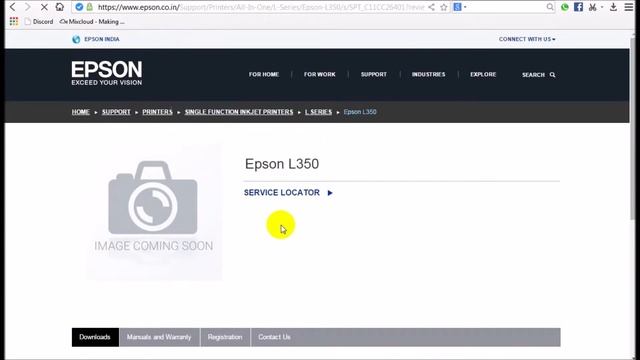The image size is (640, 360).
Task: Click the EPSON INDIA link
Action: click(x=102, y=39)
